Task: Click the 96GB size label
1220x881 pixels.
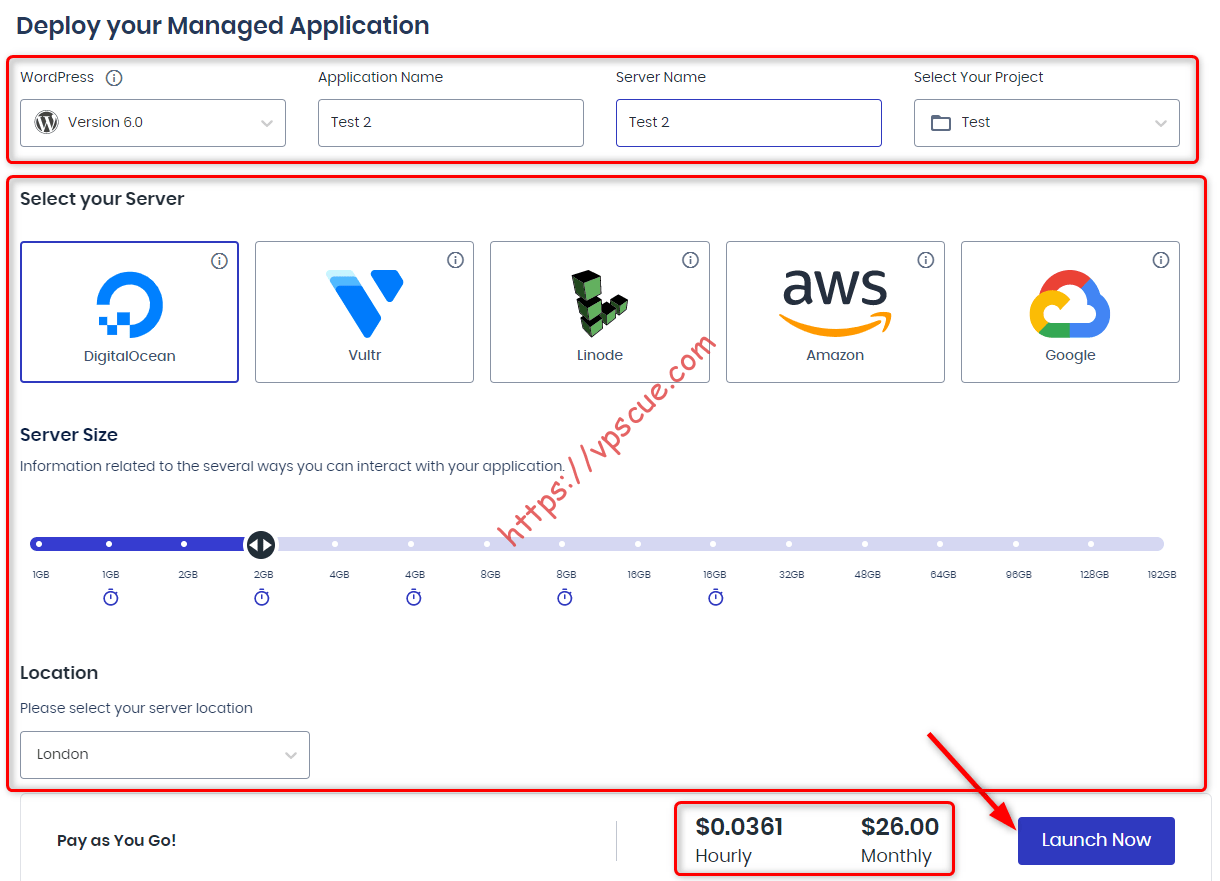Action: coord(1018,575)
